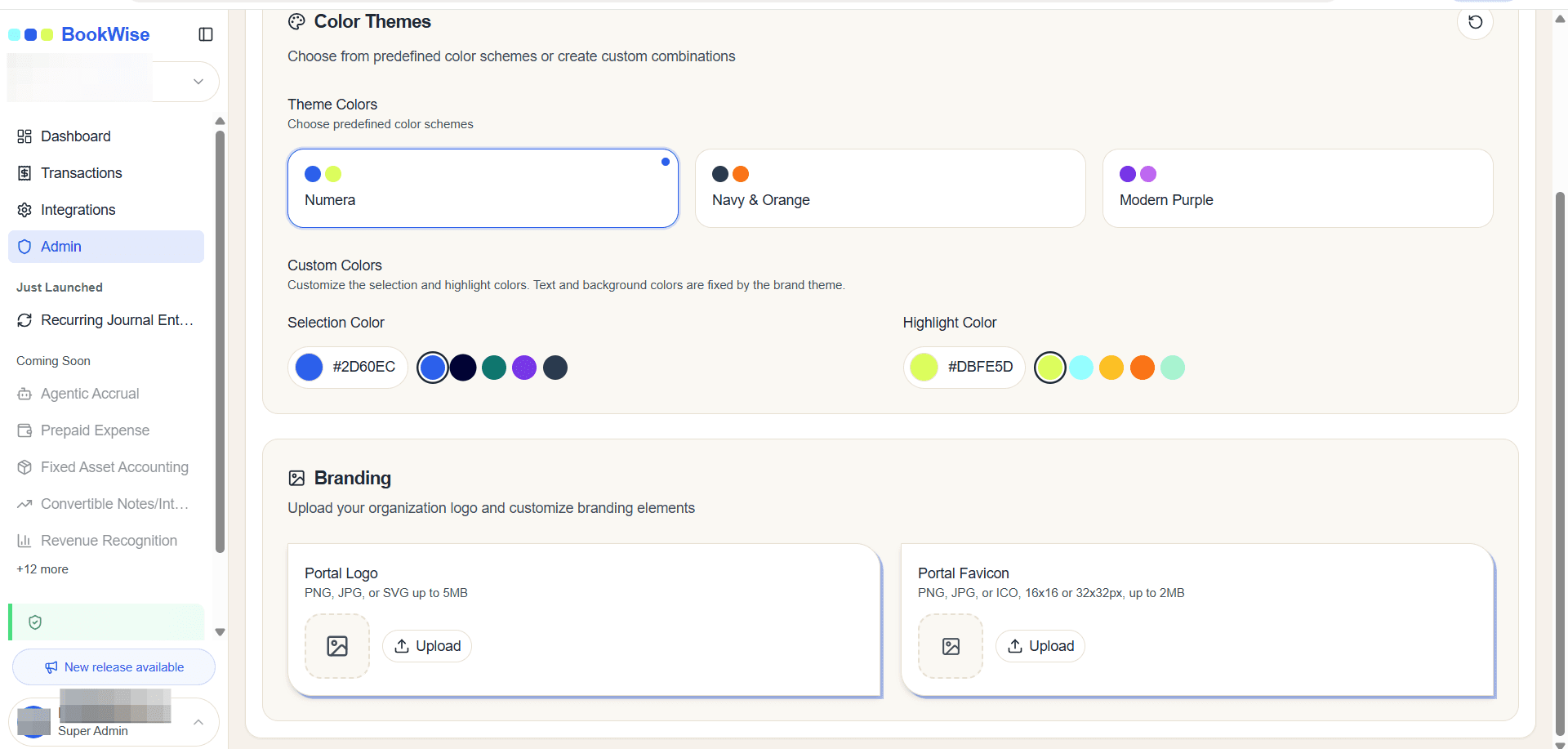Select the Navy & Orange theme
1568x749 pixels.
[x=890, y=188]
